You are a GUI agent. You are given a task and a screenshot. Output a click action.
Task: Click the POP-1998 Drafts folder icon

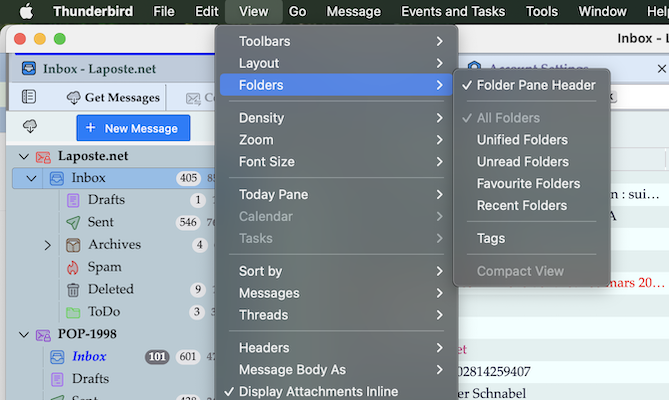pyautogui.click(x=57, y=379)
